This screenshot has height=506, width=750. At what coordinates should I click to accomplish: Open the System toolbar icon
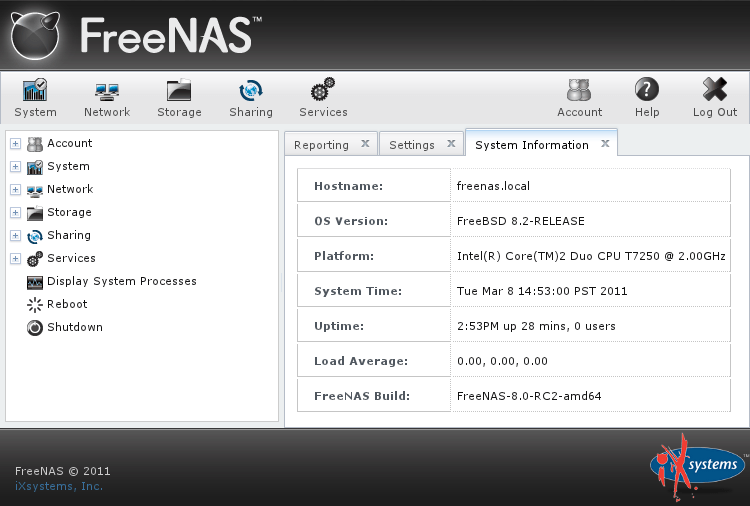(x=35, y=90)
